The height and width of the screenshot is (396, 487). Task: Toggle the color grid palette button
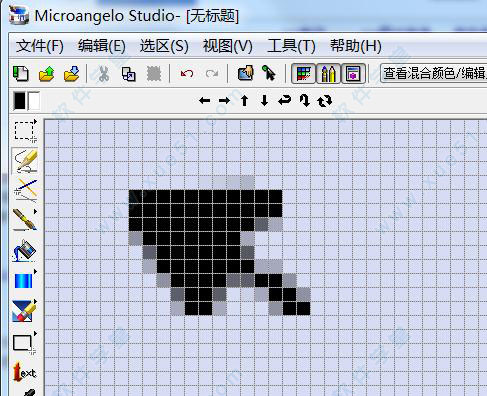point(303,74)
